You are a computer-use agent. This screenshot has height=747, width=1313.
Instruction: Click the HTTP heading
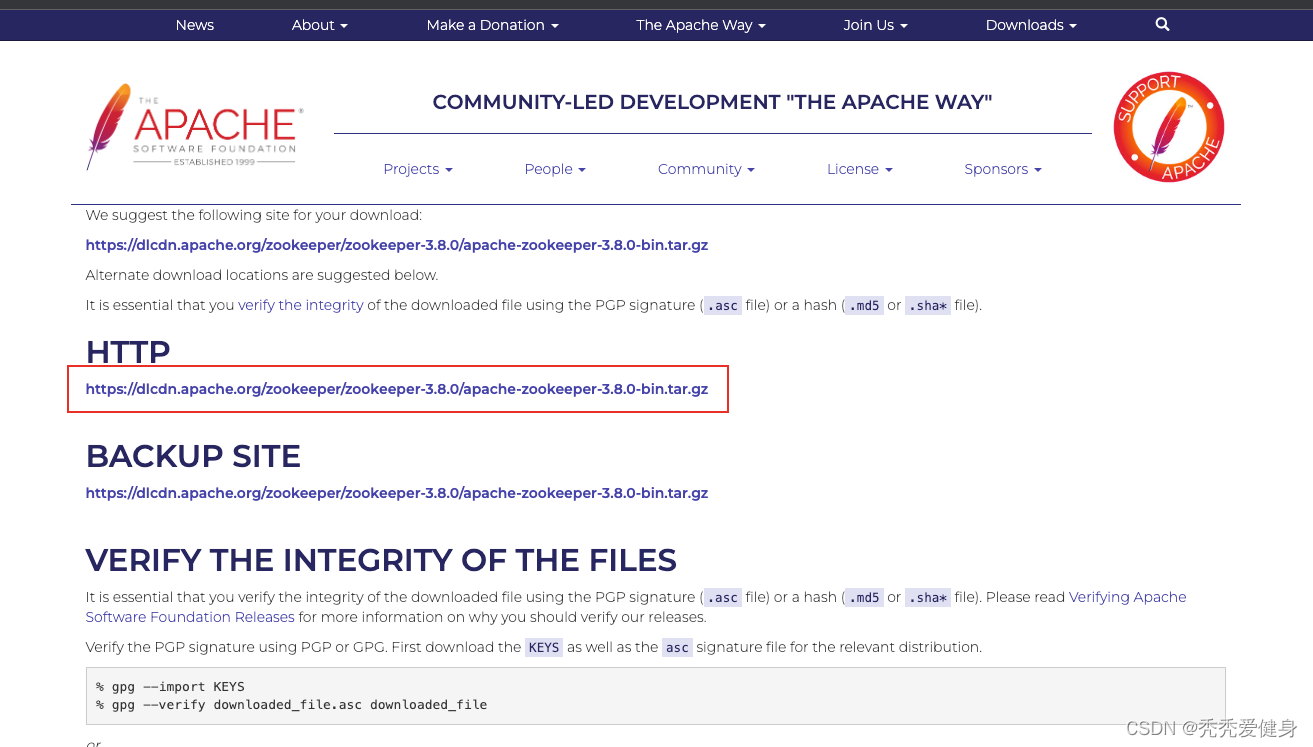(128, 352)
